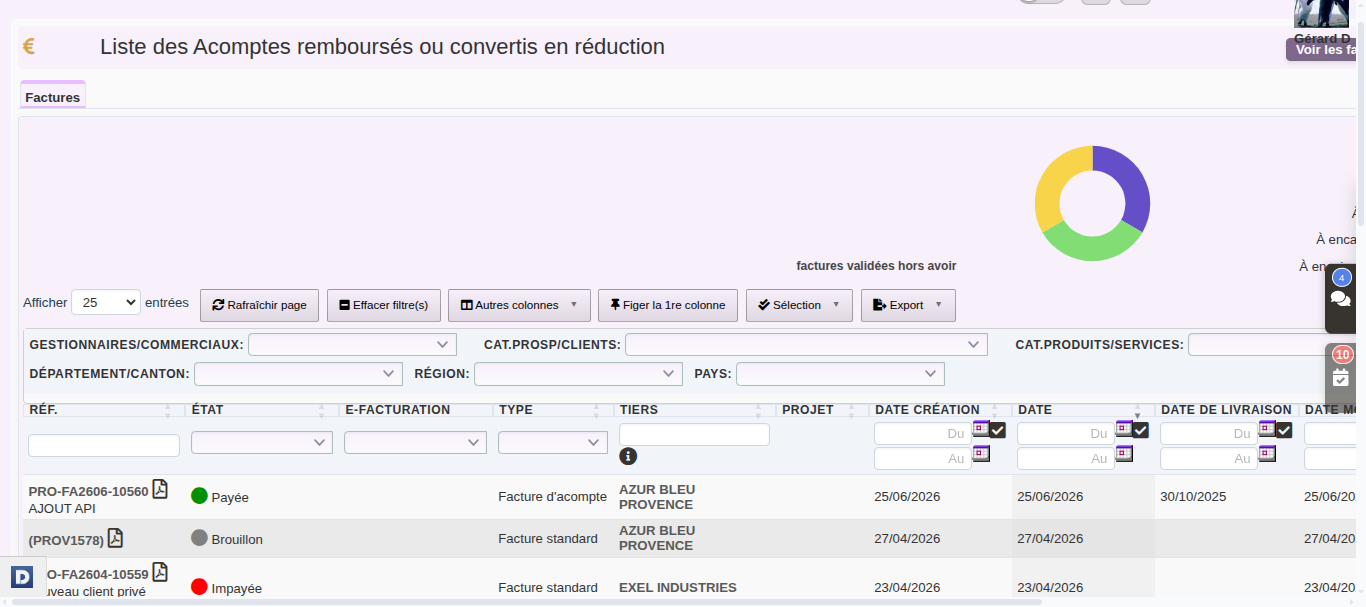Open the calendar tasks side icon
1366x607 pixels.
click(x=1341, y=377)
